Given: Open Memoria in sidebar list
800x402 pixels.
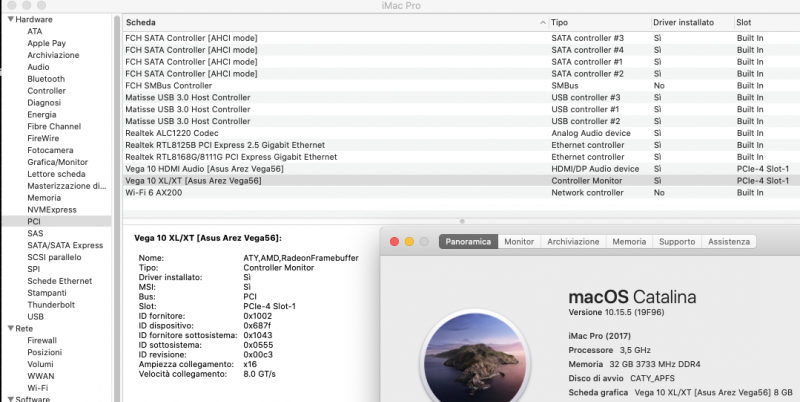Looking at the screenshot, I should tap(44, 198).
